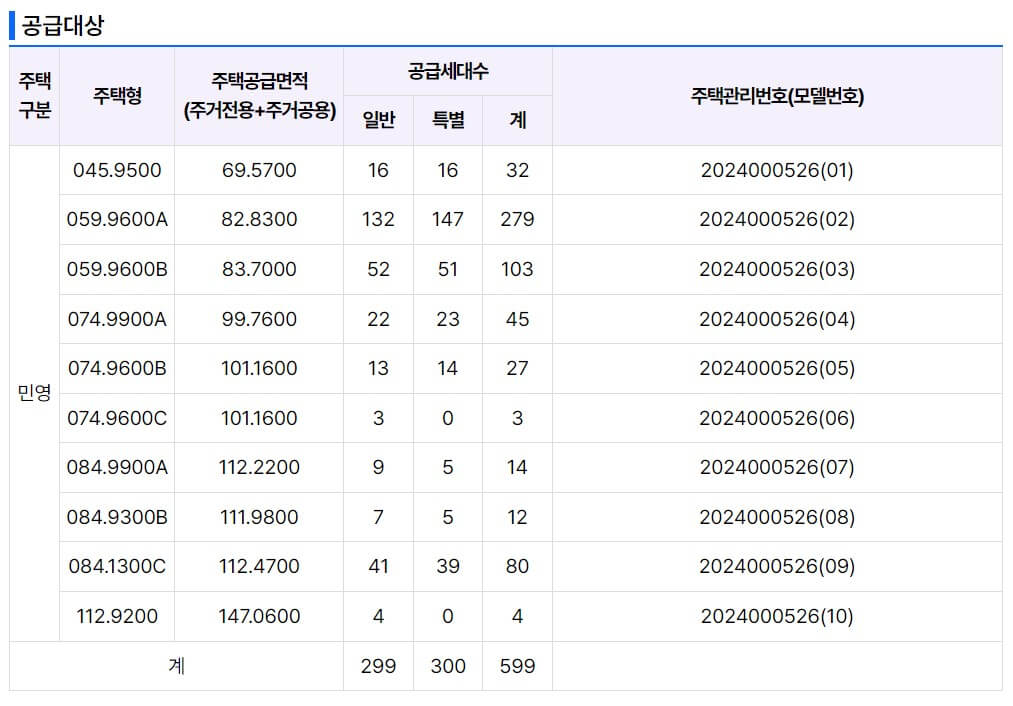This screenshot has height=706, width=1013.
Task: Click housing type 045.9500
Action: click(x=118, y=170)
